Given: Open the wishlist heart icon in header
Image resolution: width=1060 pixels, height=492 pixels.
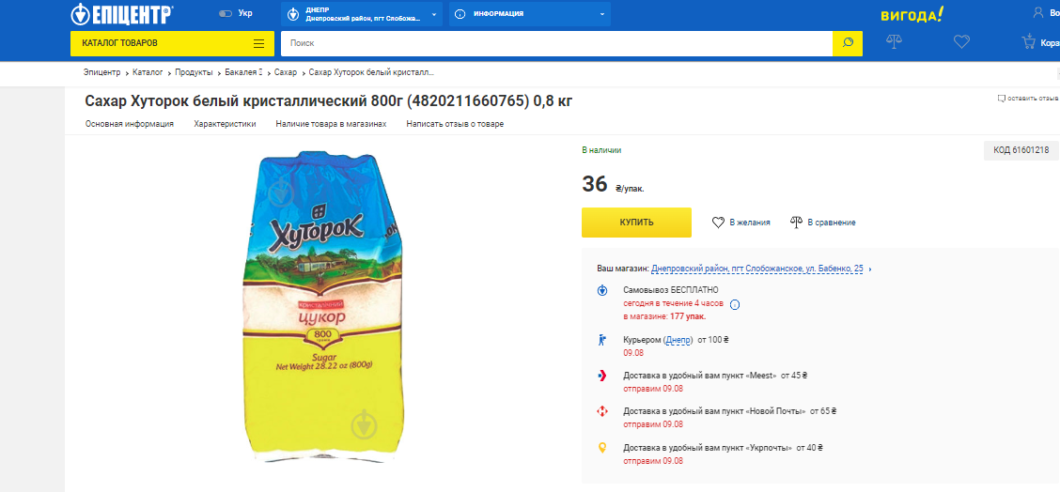Looking at the screenshot, I should [x=962, y=42].
